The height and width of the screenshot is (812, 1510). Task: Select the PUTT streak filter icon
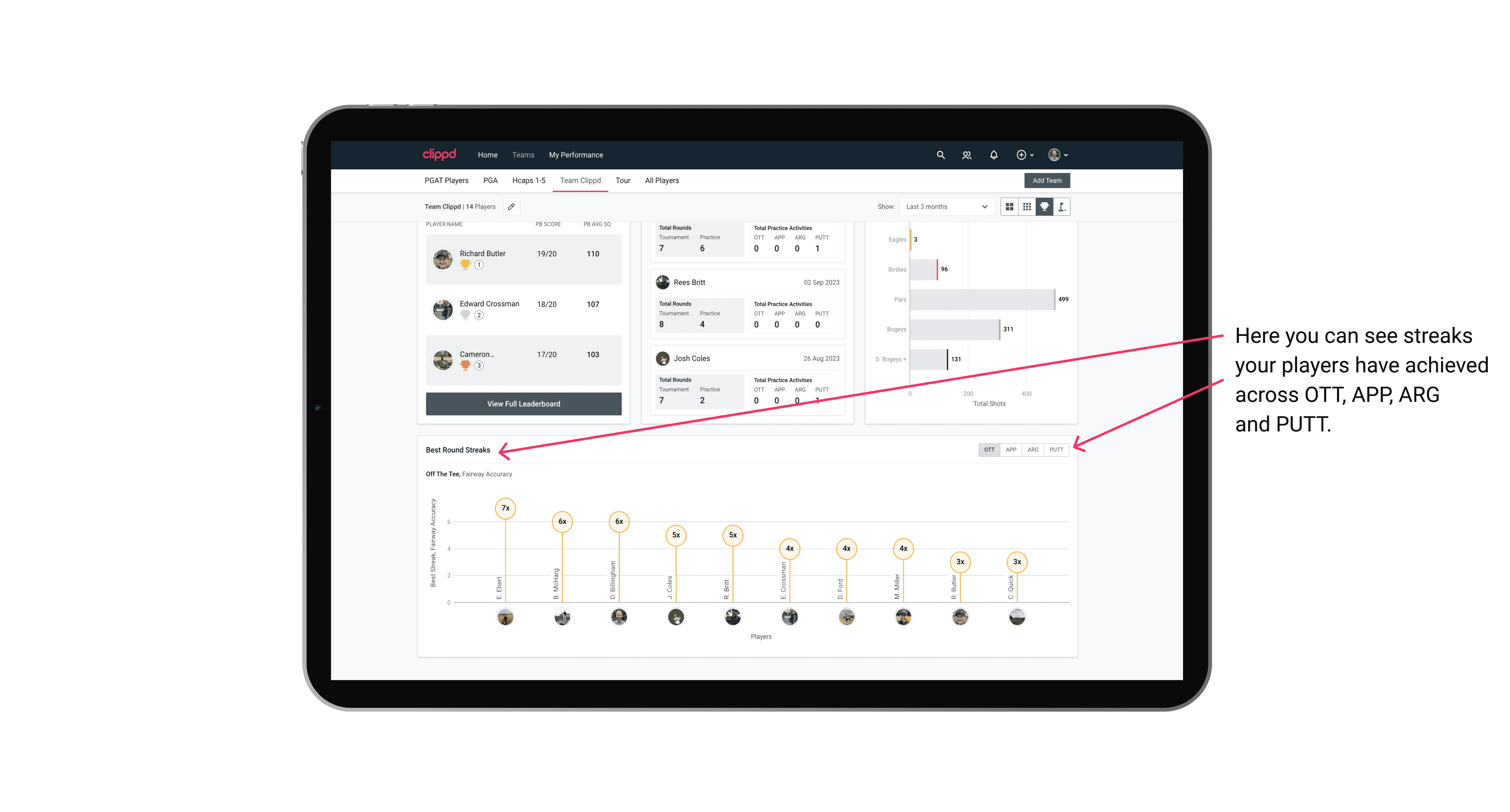coord(1058,449)
